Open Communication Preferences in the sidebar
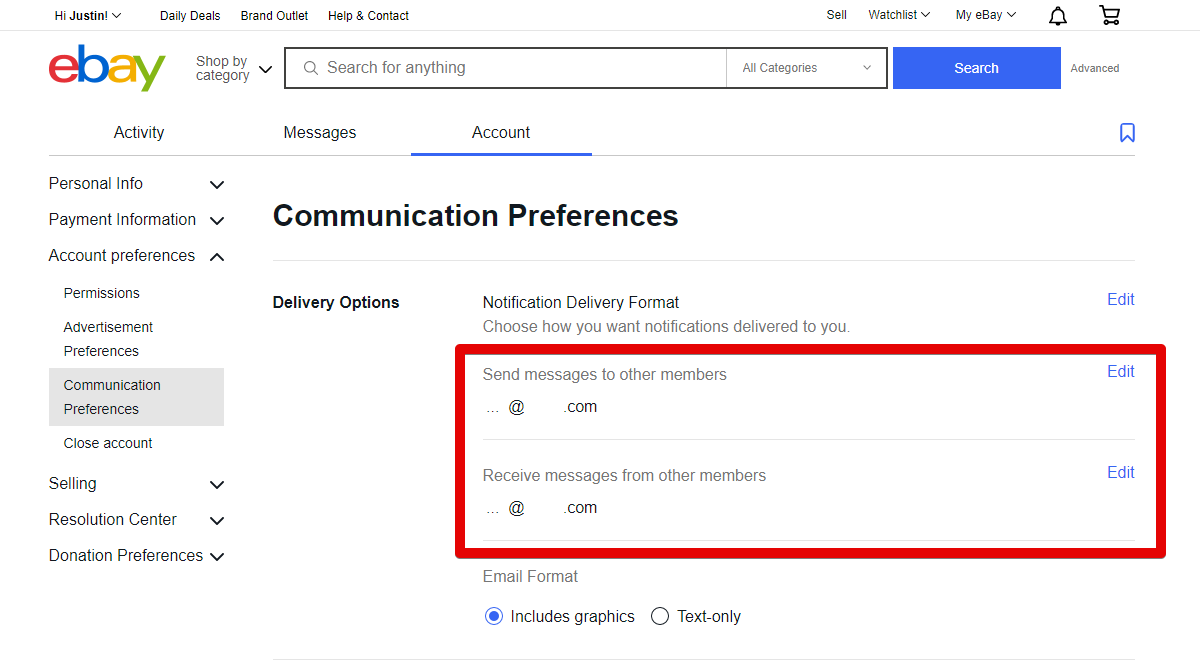 (x=136, y=397)
